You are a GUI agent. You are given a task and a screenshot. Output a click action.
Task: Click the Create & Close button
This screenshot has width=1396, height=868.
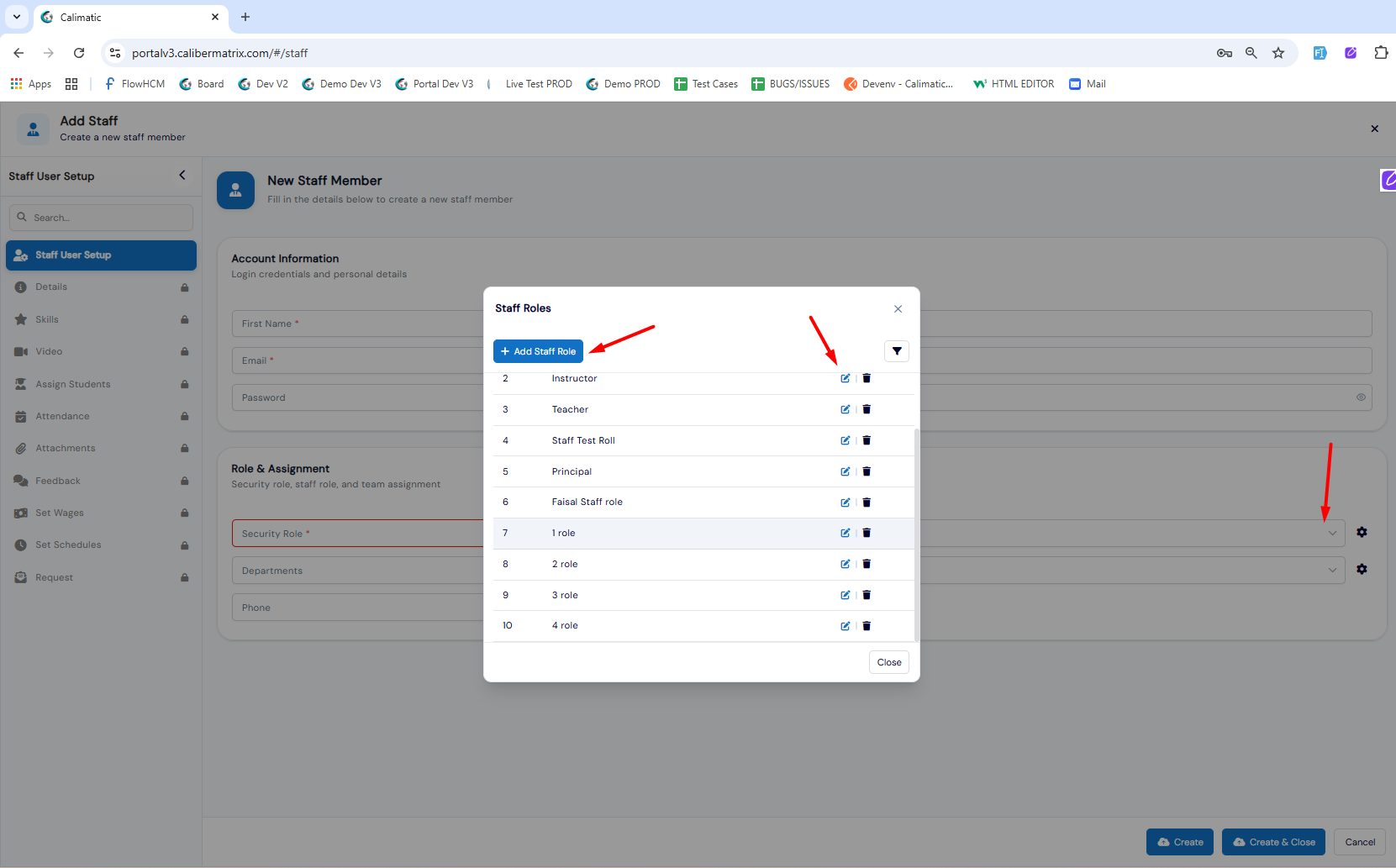1273,842
